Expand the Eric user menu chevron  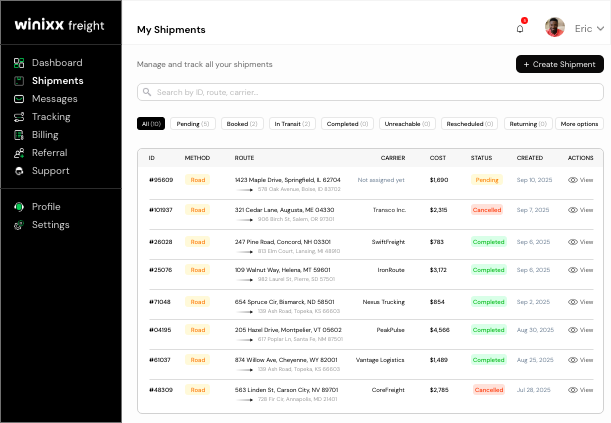pyautogui.click(x=600, y=29)
